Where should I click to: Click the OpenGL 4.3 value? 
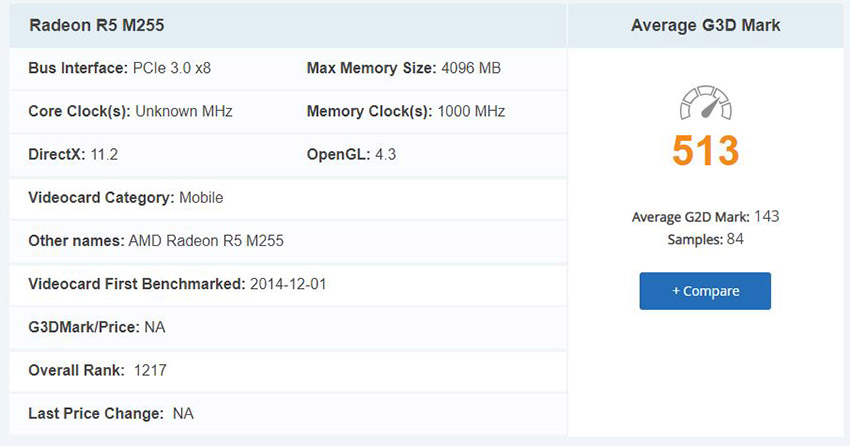385,154
